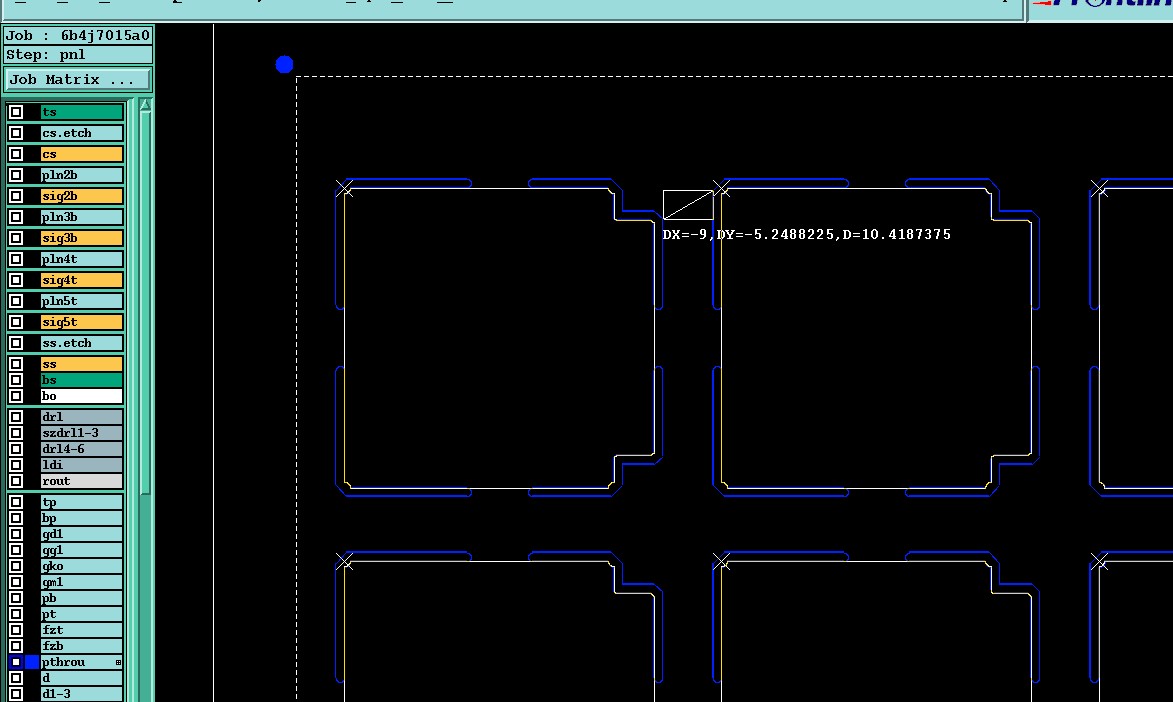Select the sig3b layer name
The width and height of the screenshot is (1173, 702).
(x=82, y=238)
